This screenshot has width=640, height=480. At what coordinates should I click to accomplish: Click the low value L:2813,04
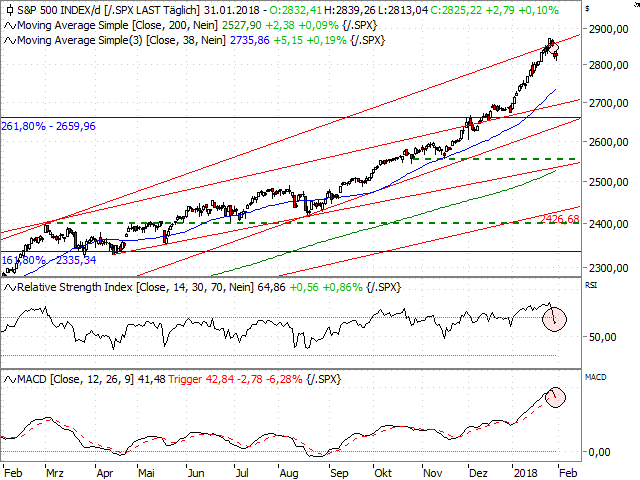coord(403,10)
